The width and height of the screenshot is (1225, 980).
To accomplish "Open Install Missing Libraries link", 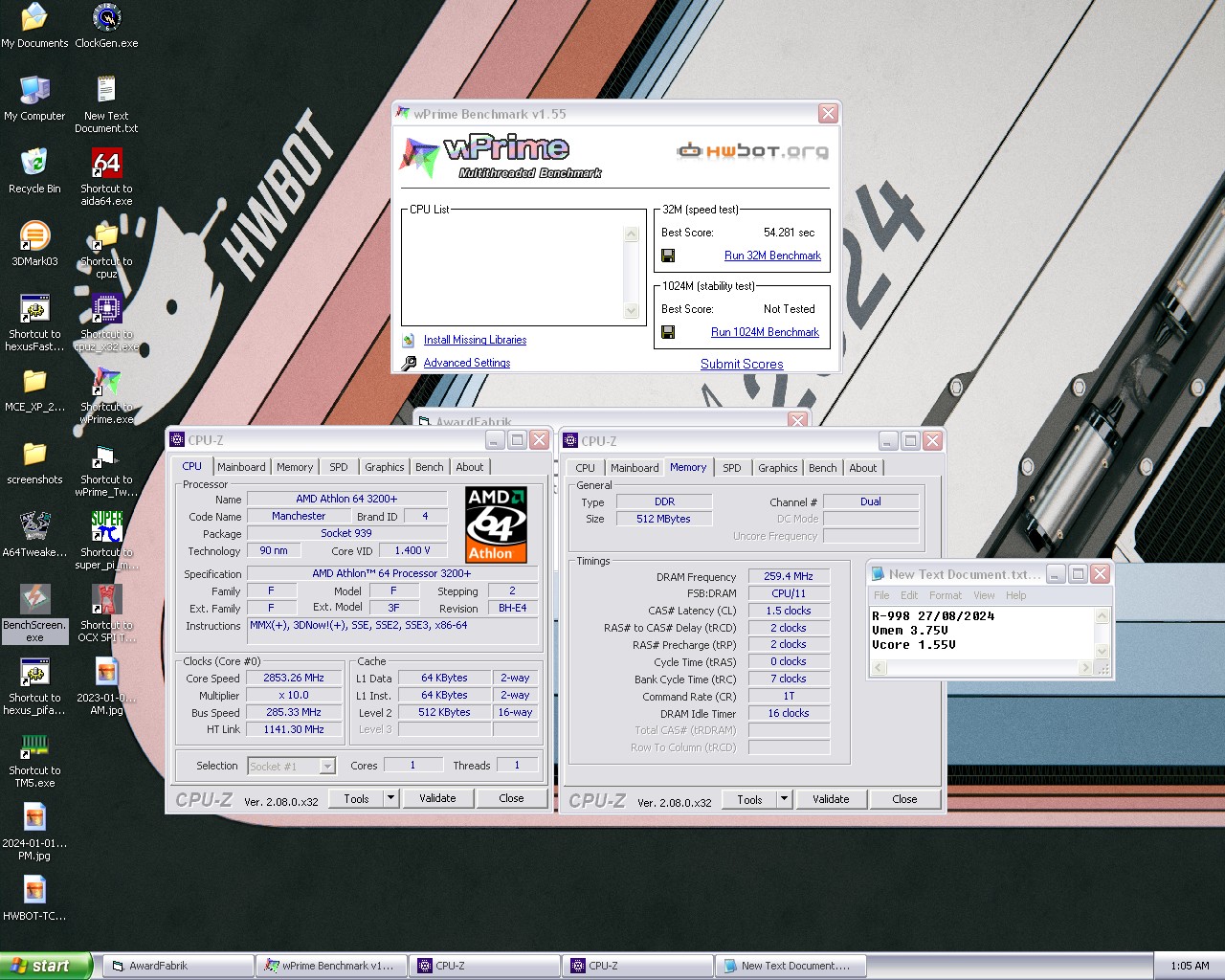I will coord(475,340).
